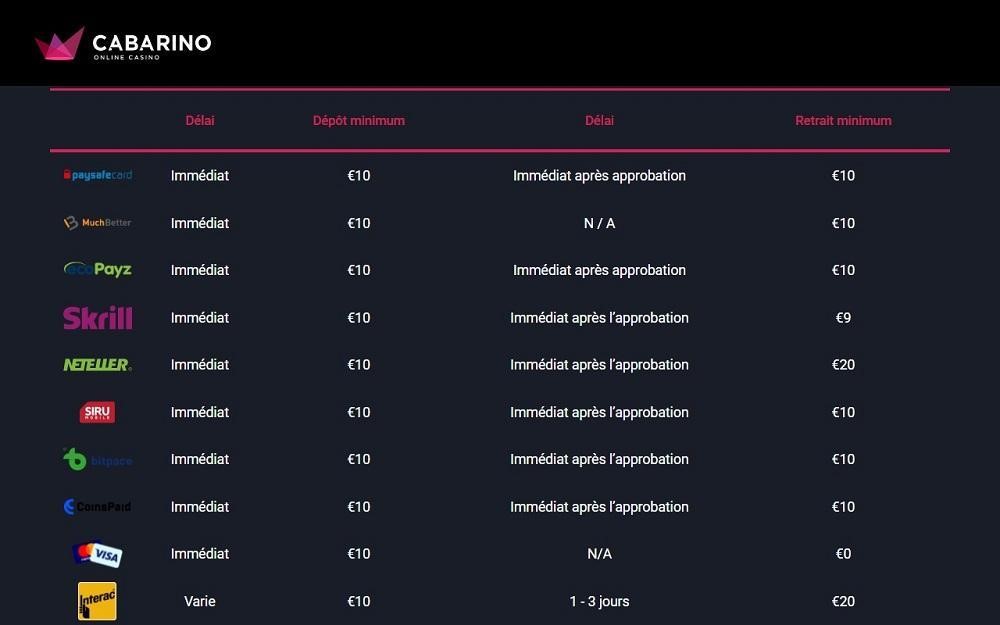Click ecoPayz's Immédiat après approbation text
The image size is (1000, 625).
tap(599, 270)
